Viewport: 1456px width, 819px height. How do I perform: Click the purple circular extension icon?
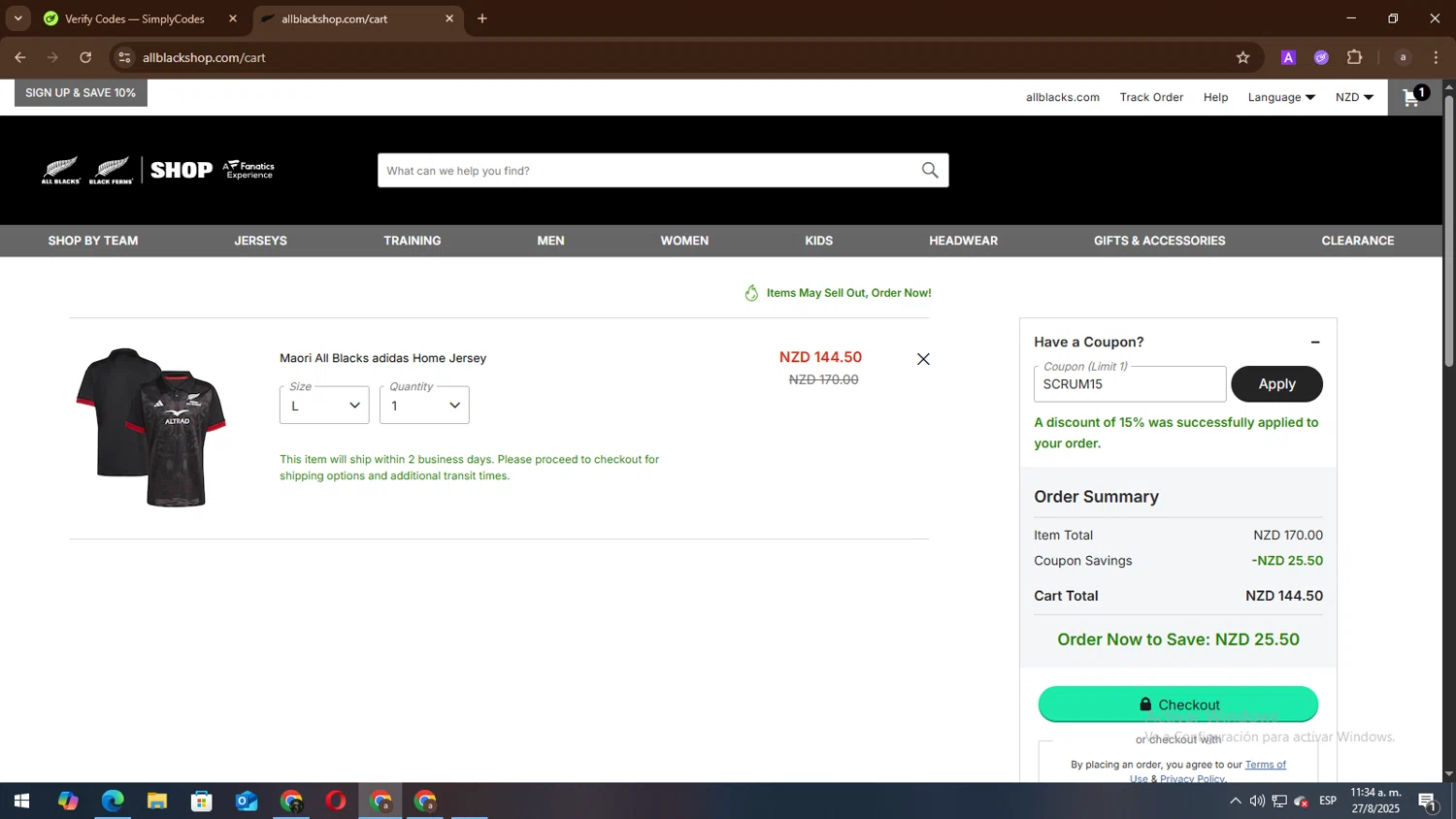(1321, 57)
